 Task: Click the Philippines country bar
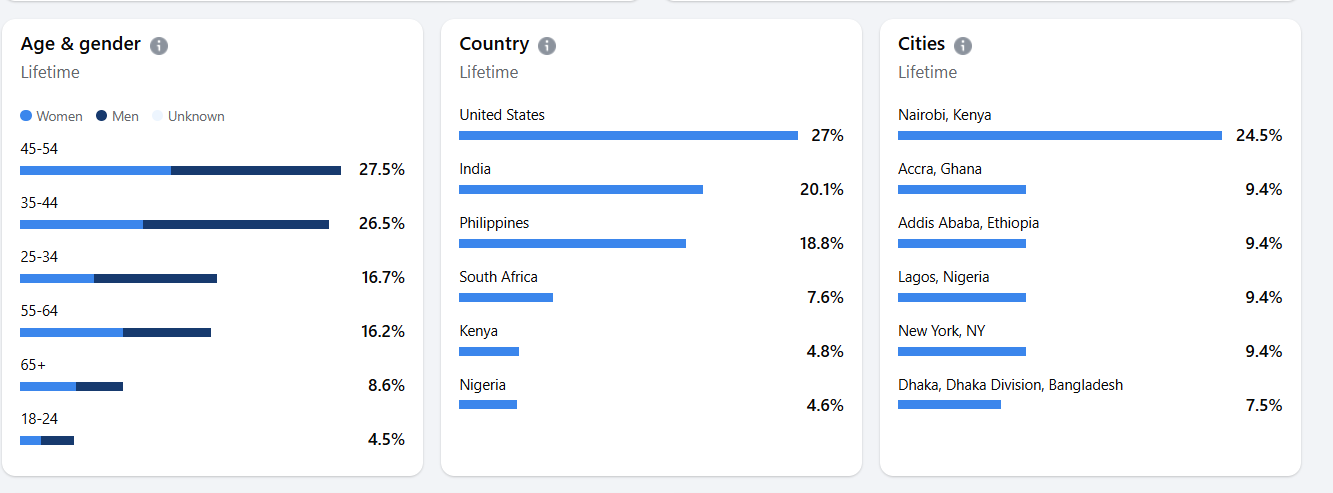point(572,243)
